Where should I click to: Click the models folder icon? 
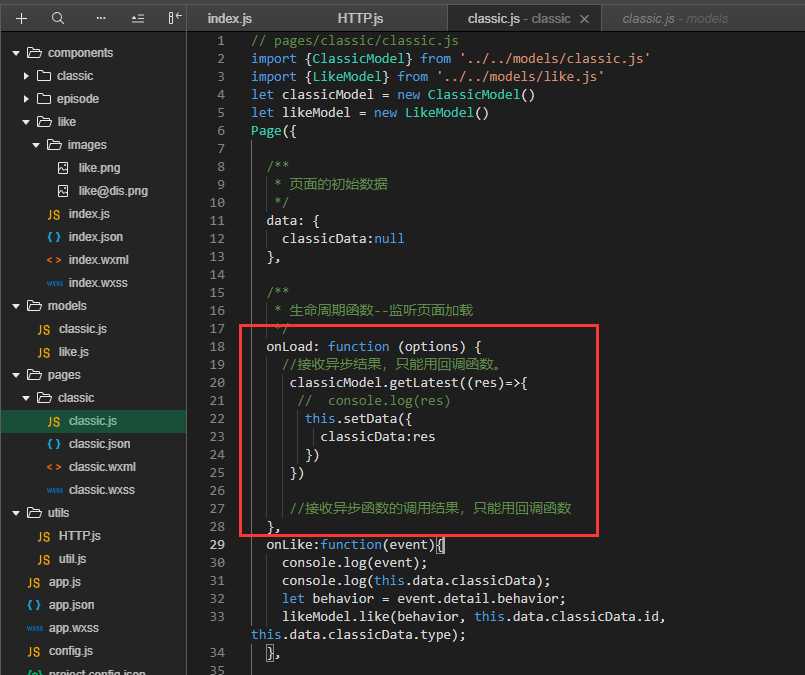tap(34, 306)
